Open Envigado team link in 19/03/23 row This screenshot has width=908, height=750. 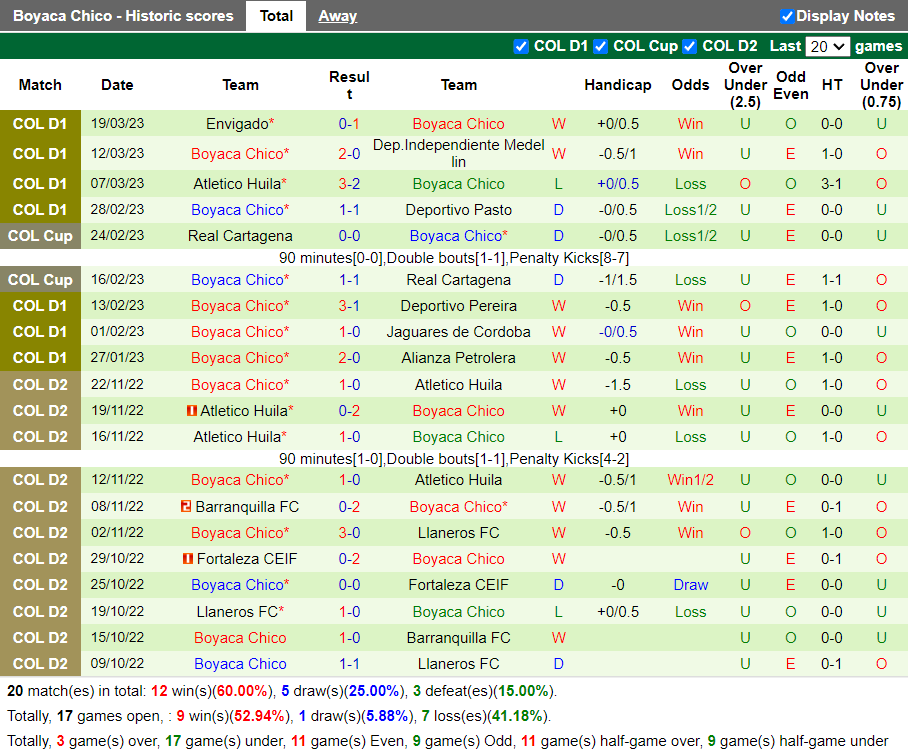coord(237,124)
